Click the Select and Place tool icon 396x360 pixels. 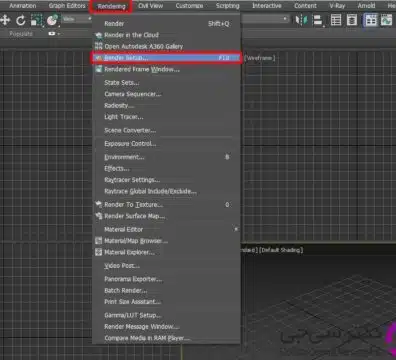click(52, 21)
